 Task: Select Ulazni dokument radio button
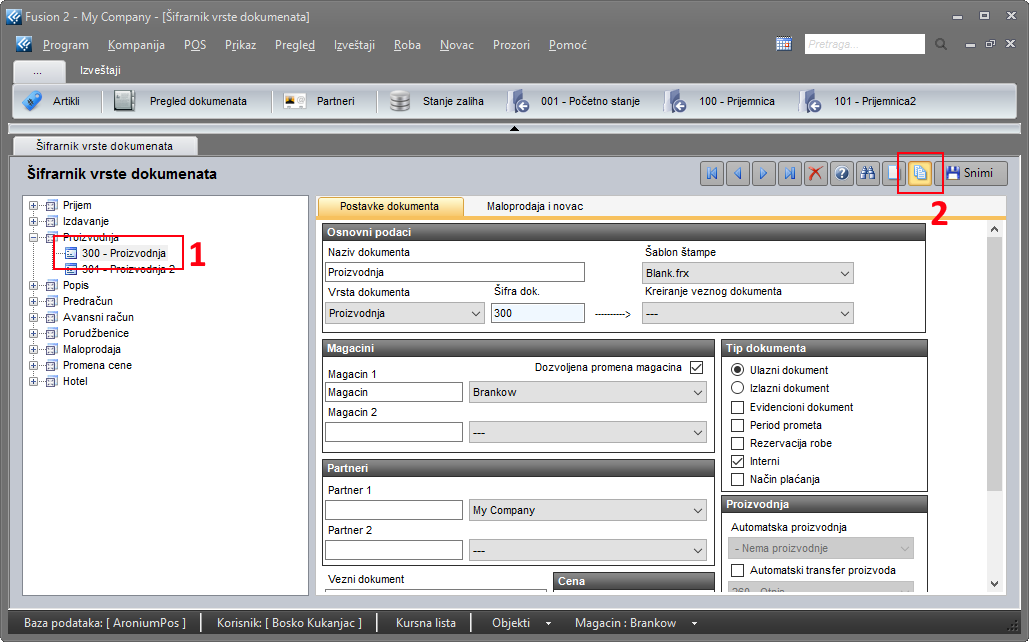pyautogui.click(x=738, y=370)
